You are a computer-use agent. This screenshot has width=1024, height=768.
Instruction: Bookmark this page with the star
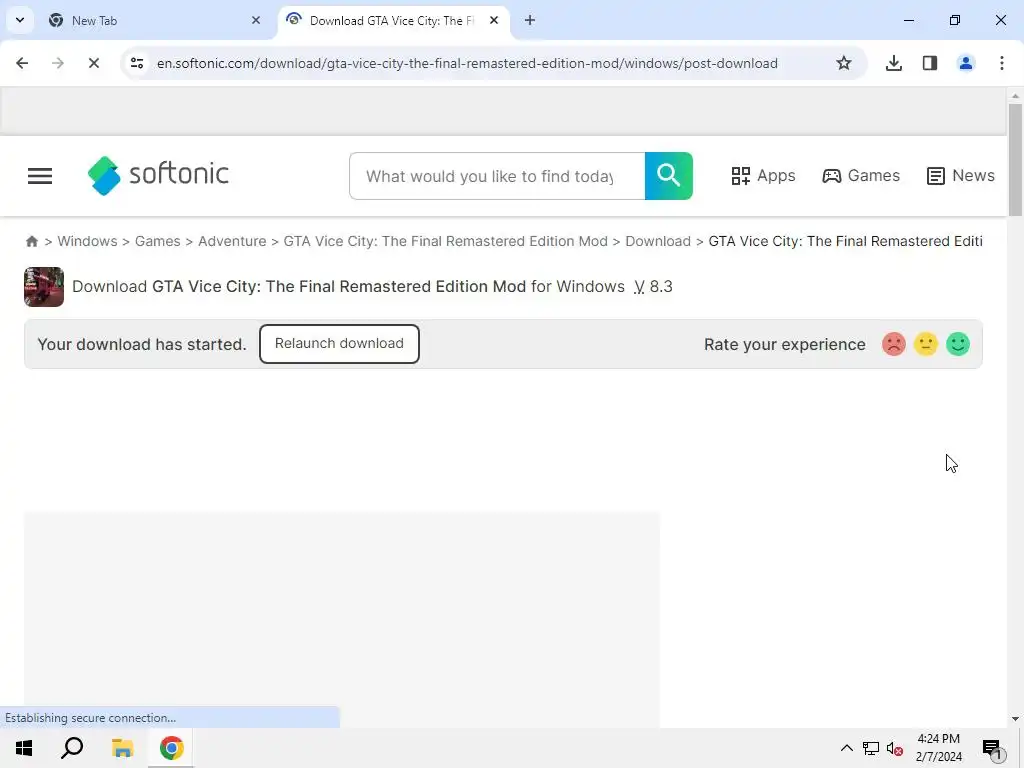pos(844,63)
